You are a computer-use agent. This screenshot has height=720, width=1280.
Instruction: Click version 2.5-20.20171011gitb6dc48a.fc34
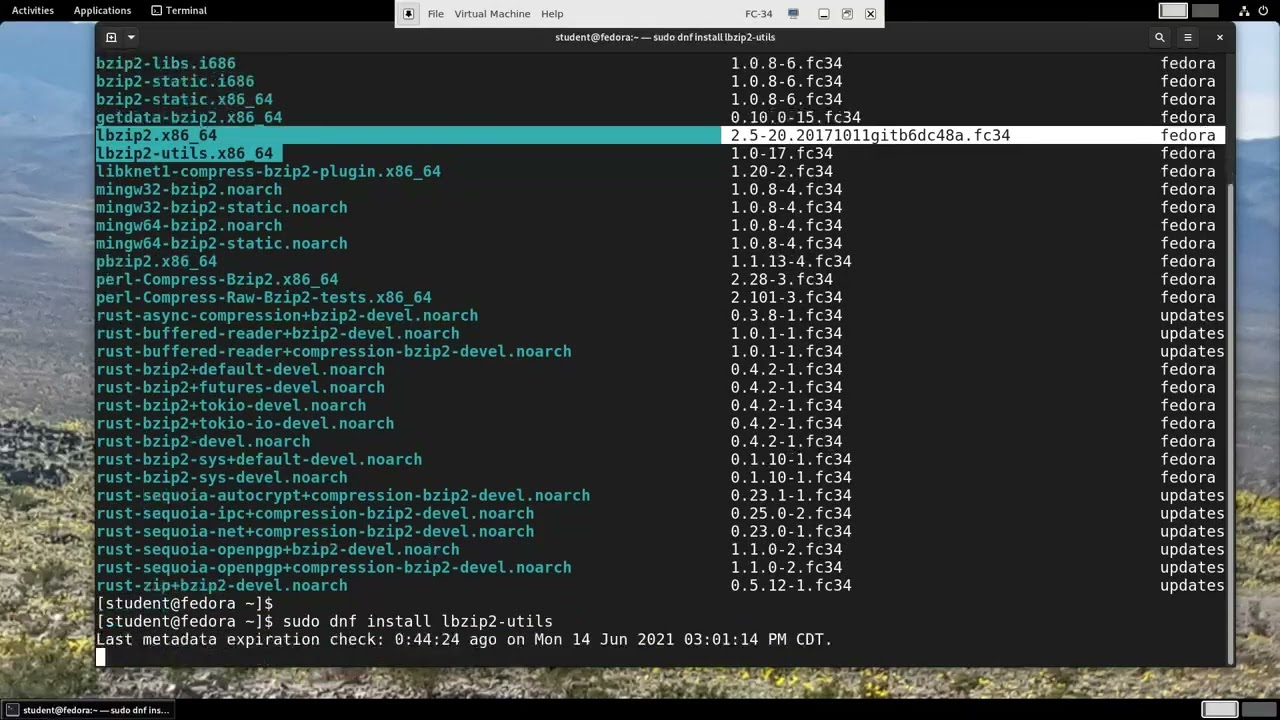870,135
